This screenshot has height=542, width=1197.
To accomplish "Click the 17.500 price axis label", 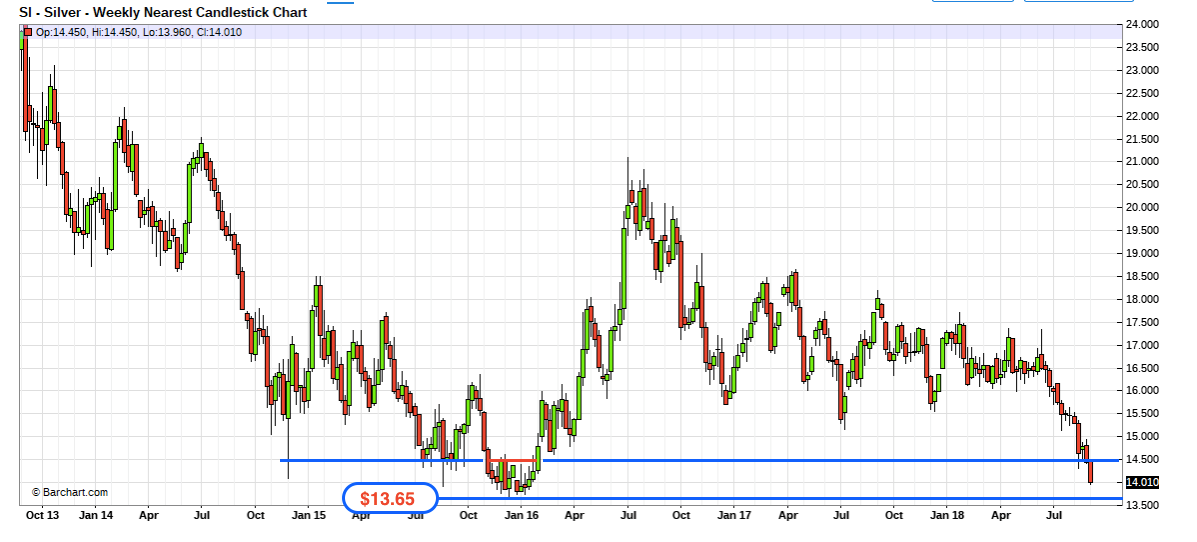I will pyautogui.click(x=1143, y=322).
